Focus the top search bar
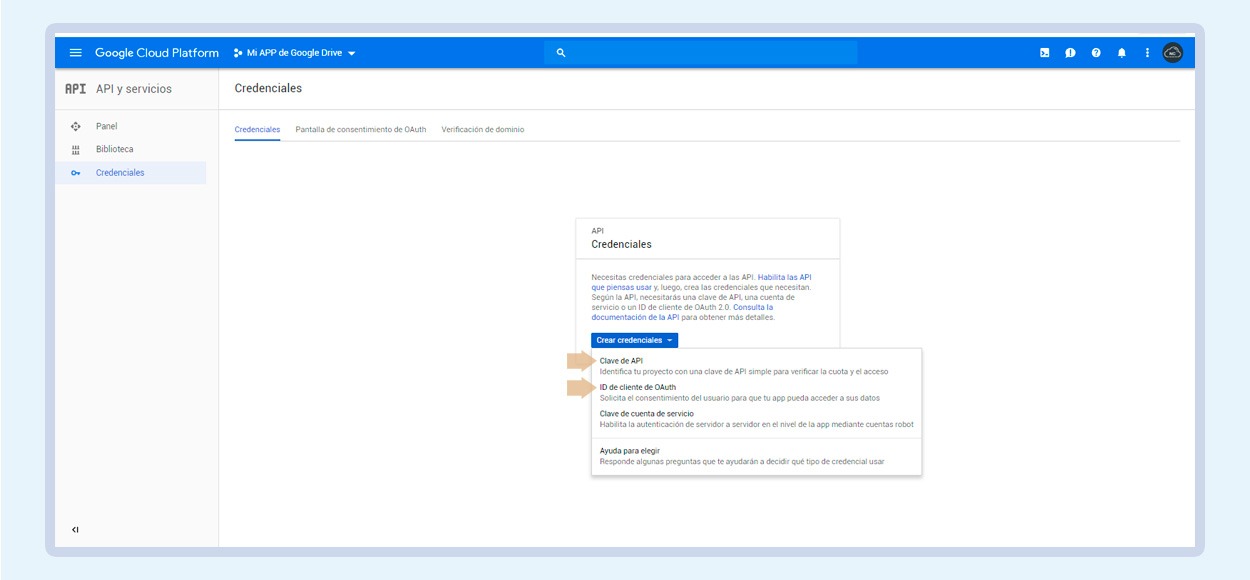The image size is (1250, 580). click(x=700, y=53)
